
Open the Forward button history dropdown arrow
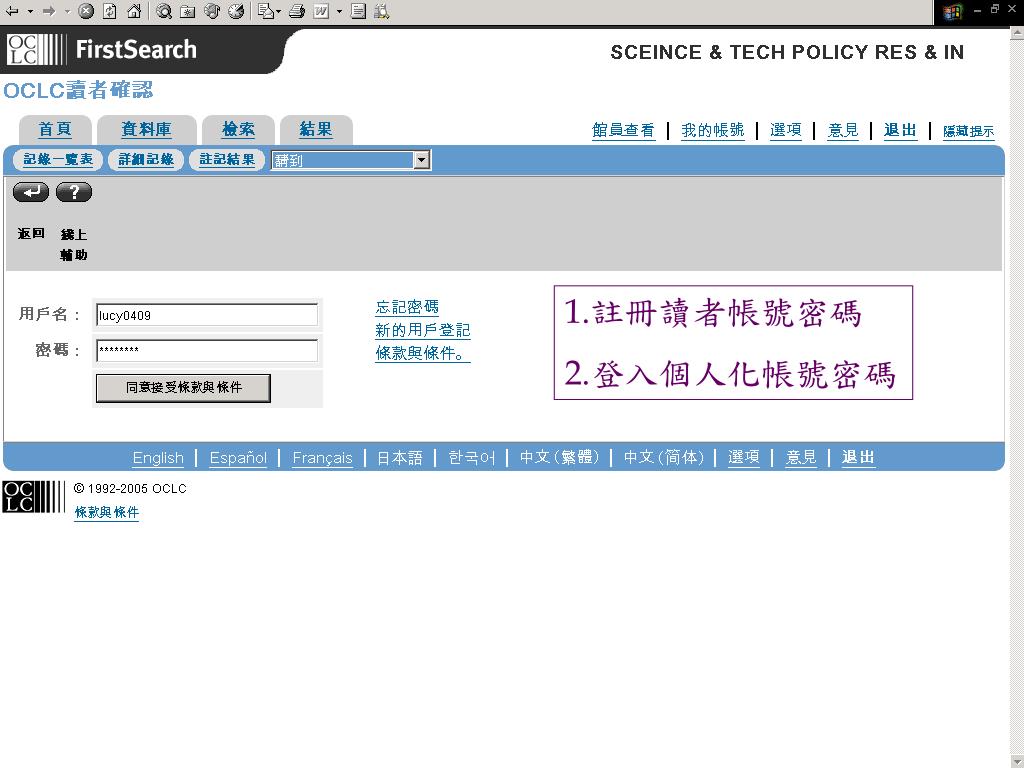pyautogui.click(x=67, y=11)
